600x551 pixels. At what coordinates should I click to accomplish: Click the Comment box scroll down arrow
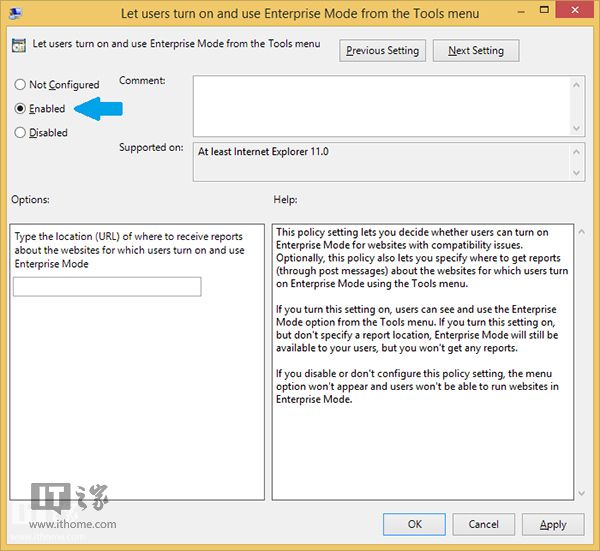(x=577, y=128)
